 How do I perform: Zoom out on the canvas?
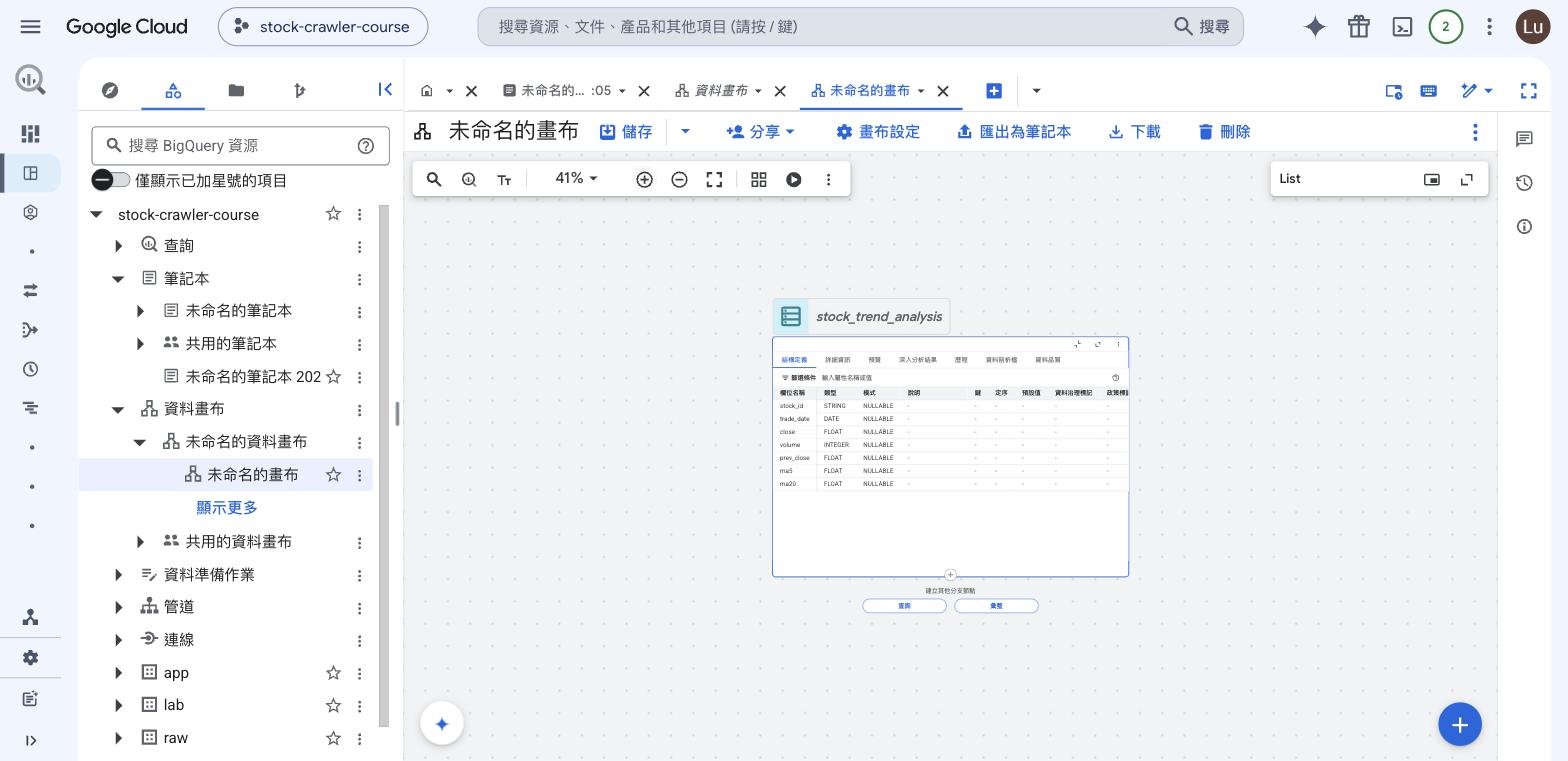click(x=679, y=179)
